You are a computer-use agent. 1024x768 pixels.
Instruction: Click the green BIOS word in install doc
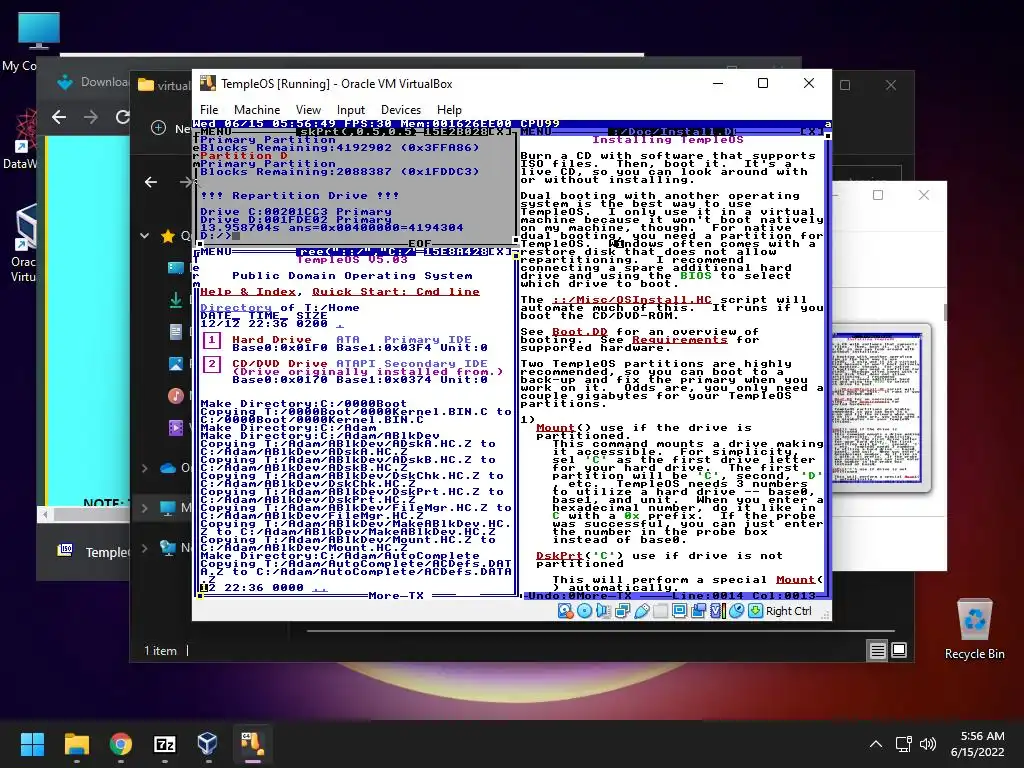coord(696,276)
